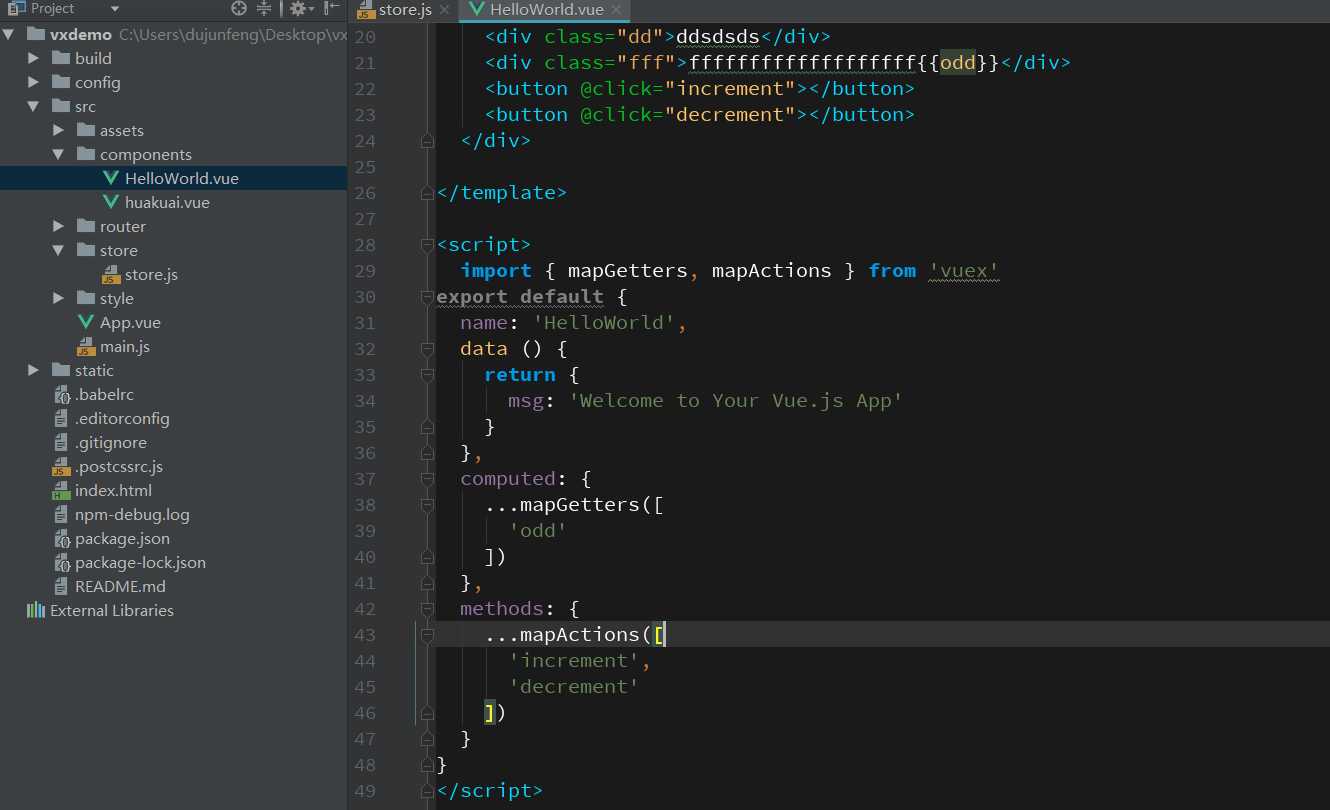Image resolution: width=1330 pixels, height=810 pixels.
Task: Fold export default block at line 30
Action: click(427, 296)
